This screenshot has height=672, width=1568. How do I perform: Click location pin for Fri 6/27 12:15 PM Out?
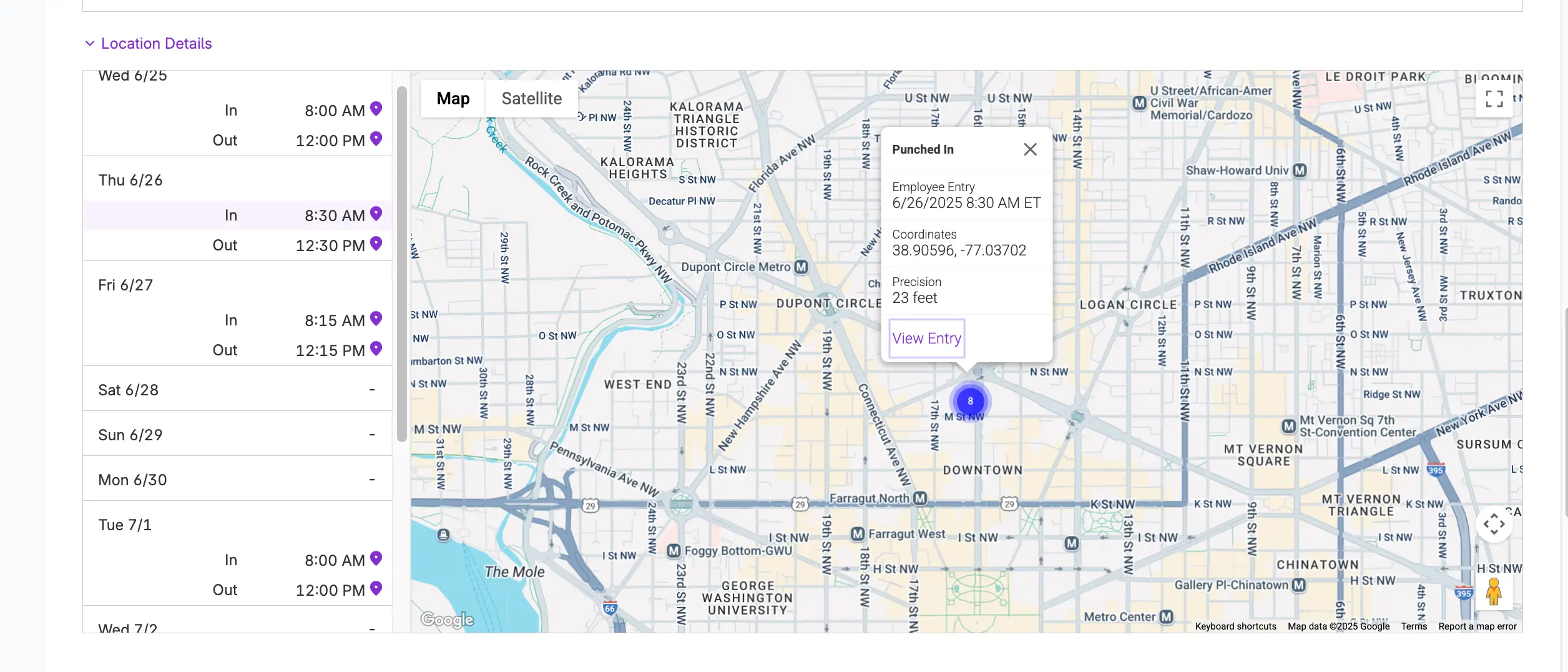[376, 349]
